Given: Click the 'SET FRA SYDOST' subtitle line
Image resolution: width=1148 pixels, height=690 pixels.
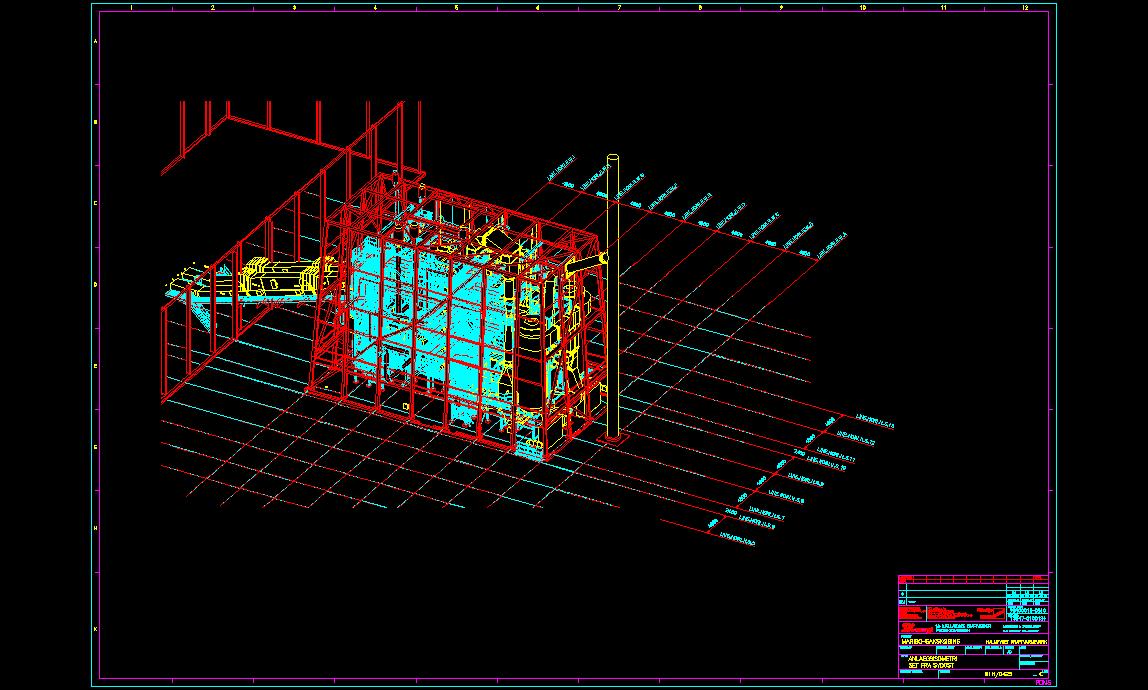Looking at the screenshot, I should [x=931, y=666].
